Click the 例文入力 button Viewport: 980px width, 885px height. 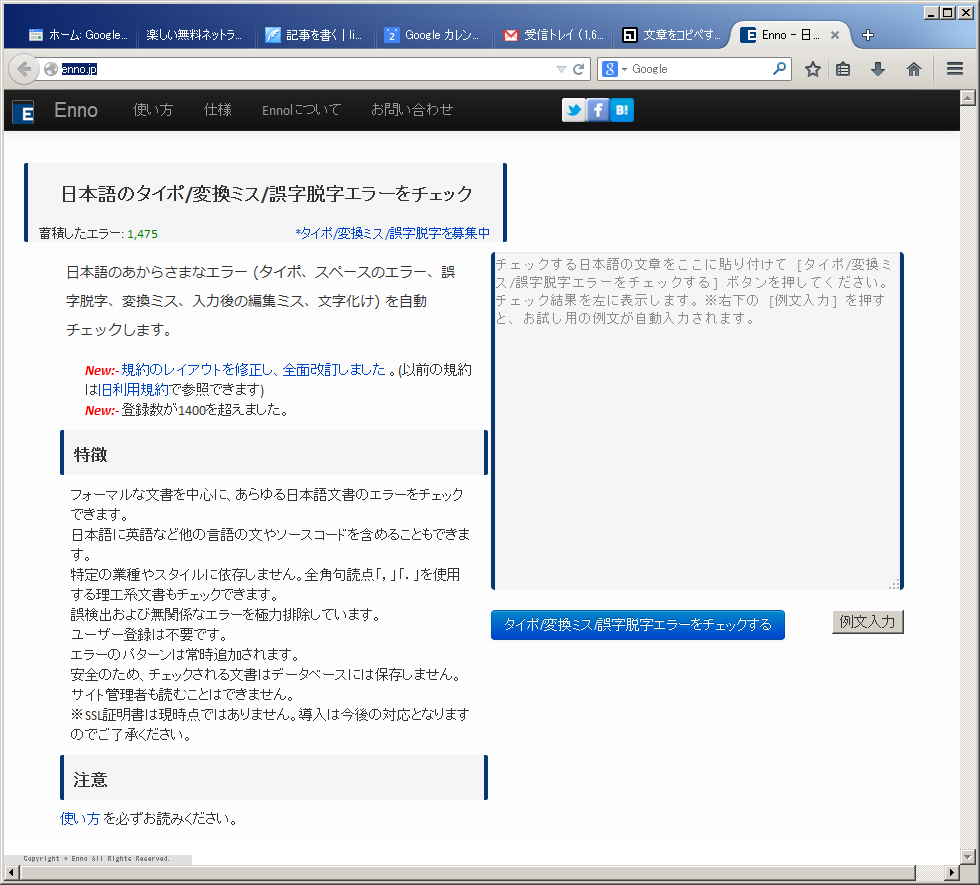(x=868, y=622)
